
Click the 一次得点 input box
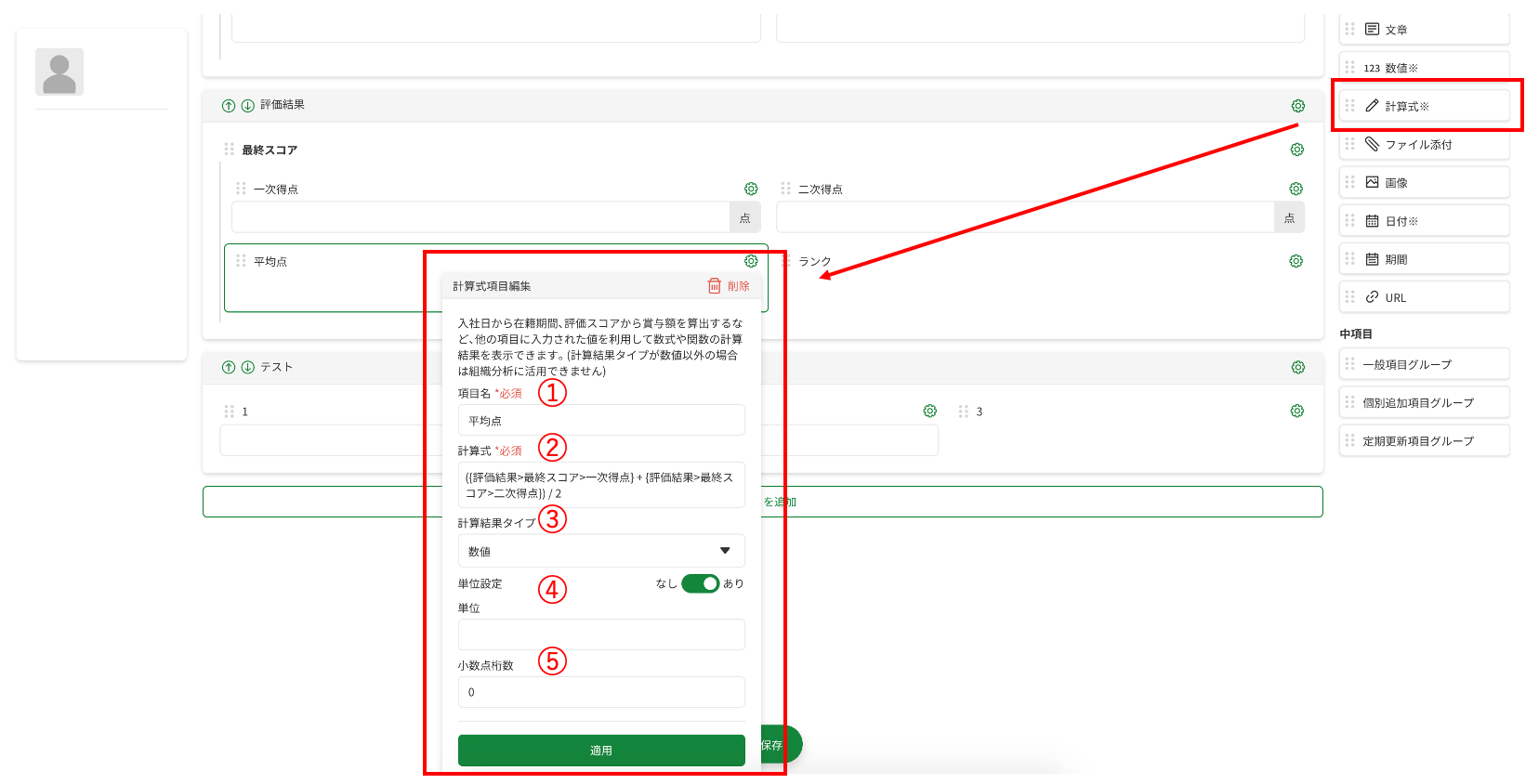(480, 217)
